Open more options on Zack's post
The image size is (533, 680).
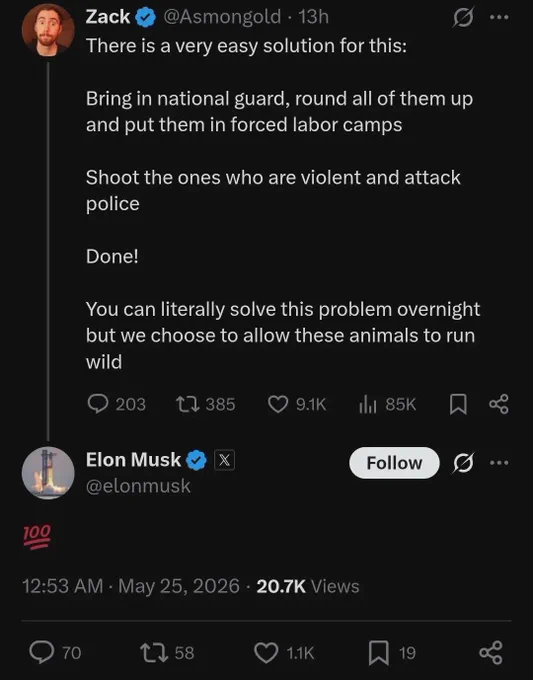tap(499, 17)
